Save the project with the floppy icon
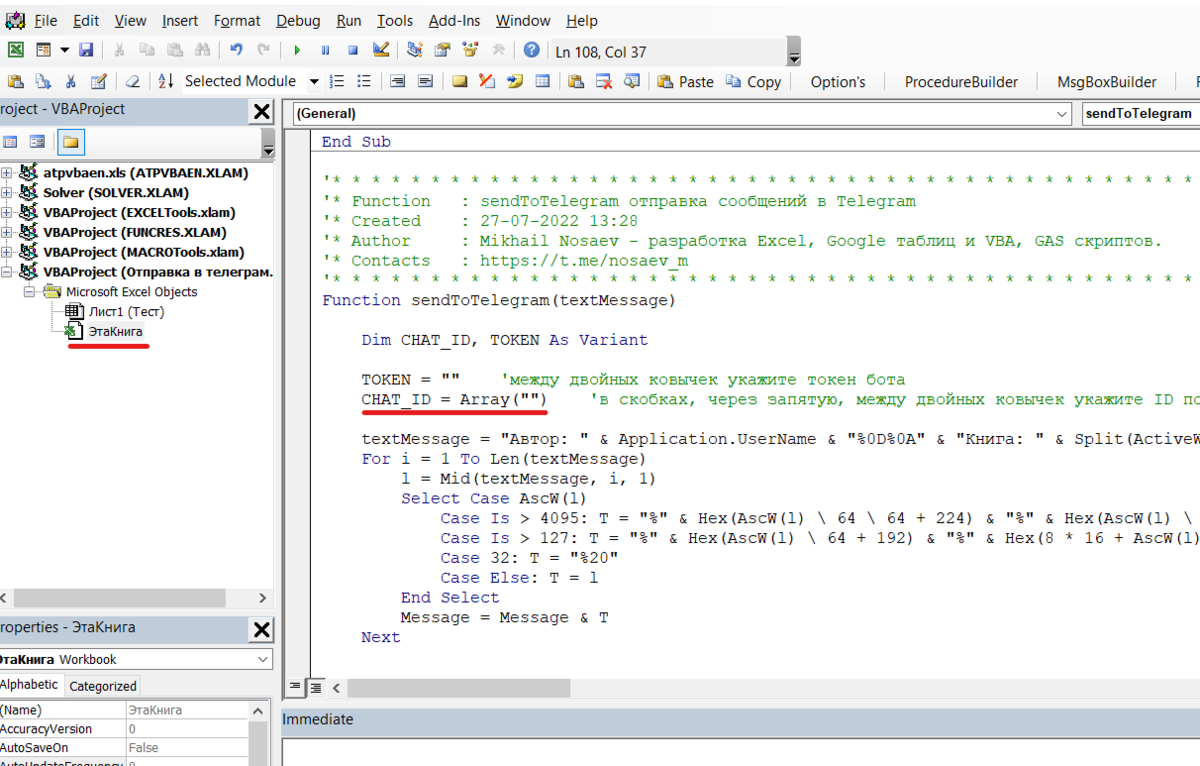 [86, 50]
